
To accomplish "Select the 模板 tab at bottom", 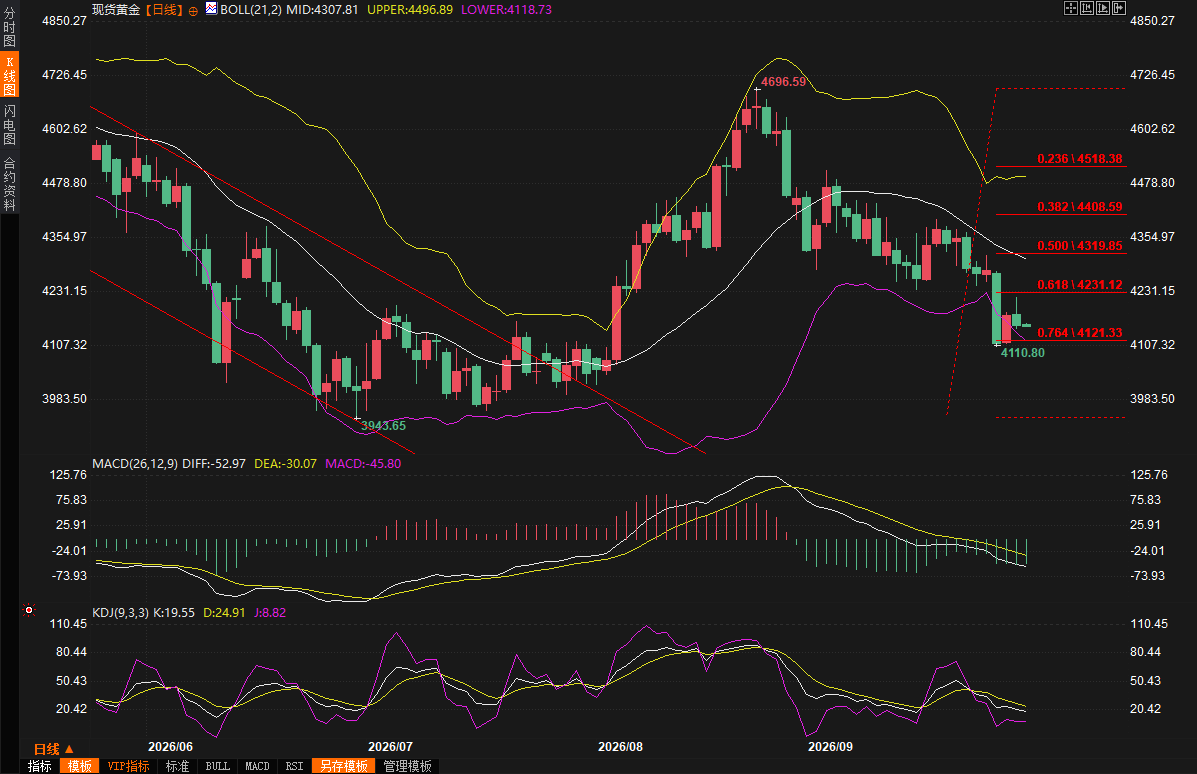I will point(79,766).
